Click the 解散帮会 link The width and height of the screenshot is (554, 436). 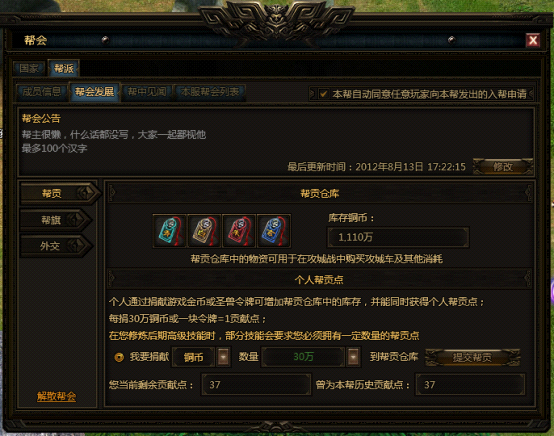(57, 396)
